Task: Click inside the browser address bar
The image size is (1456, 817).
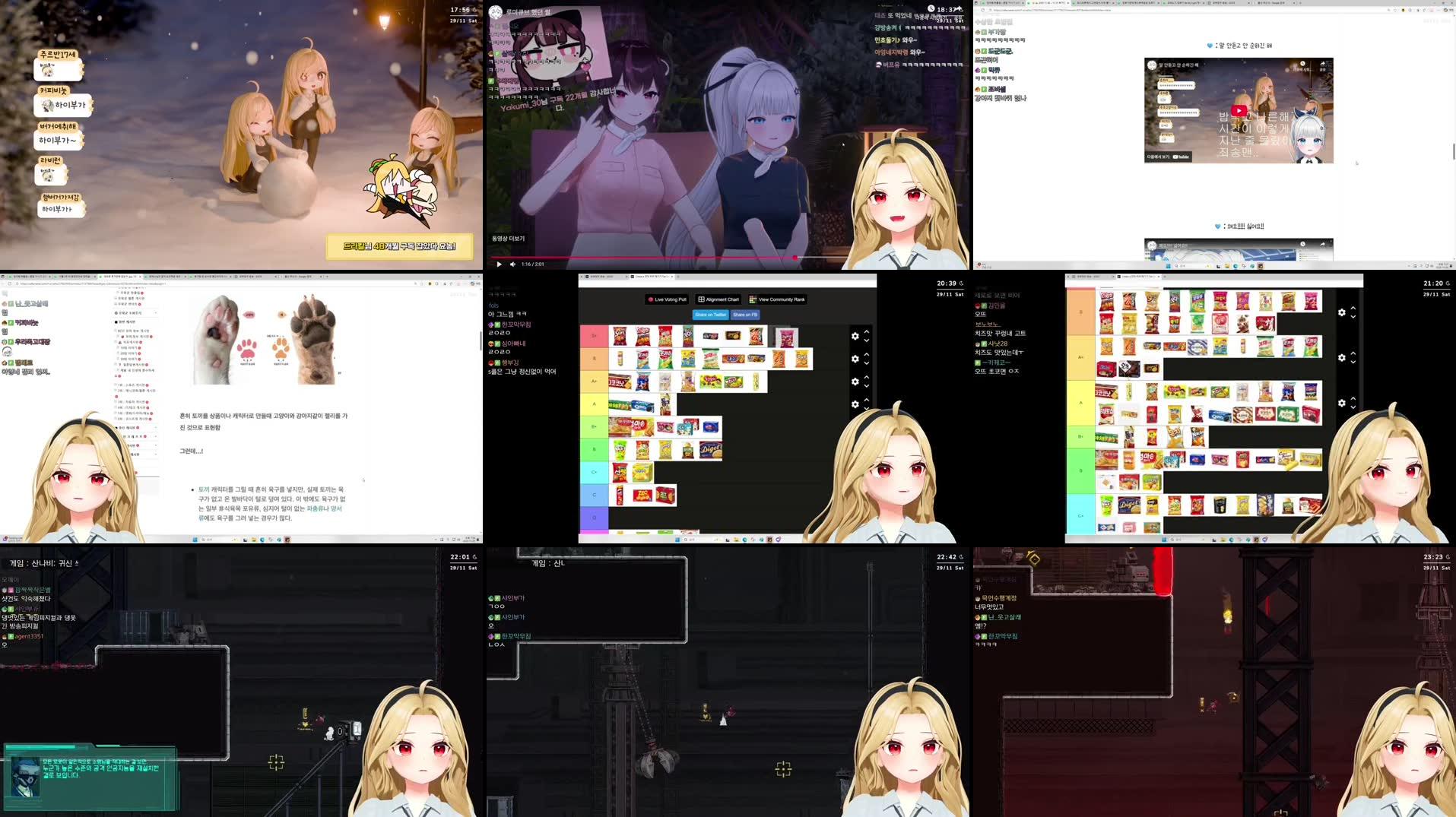Action: (1064, 10)
